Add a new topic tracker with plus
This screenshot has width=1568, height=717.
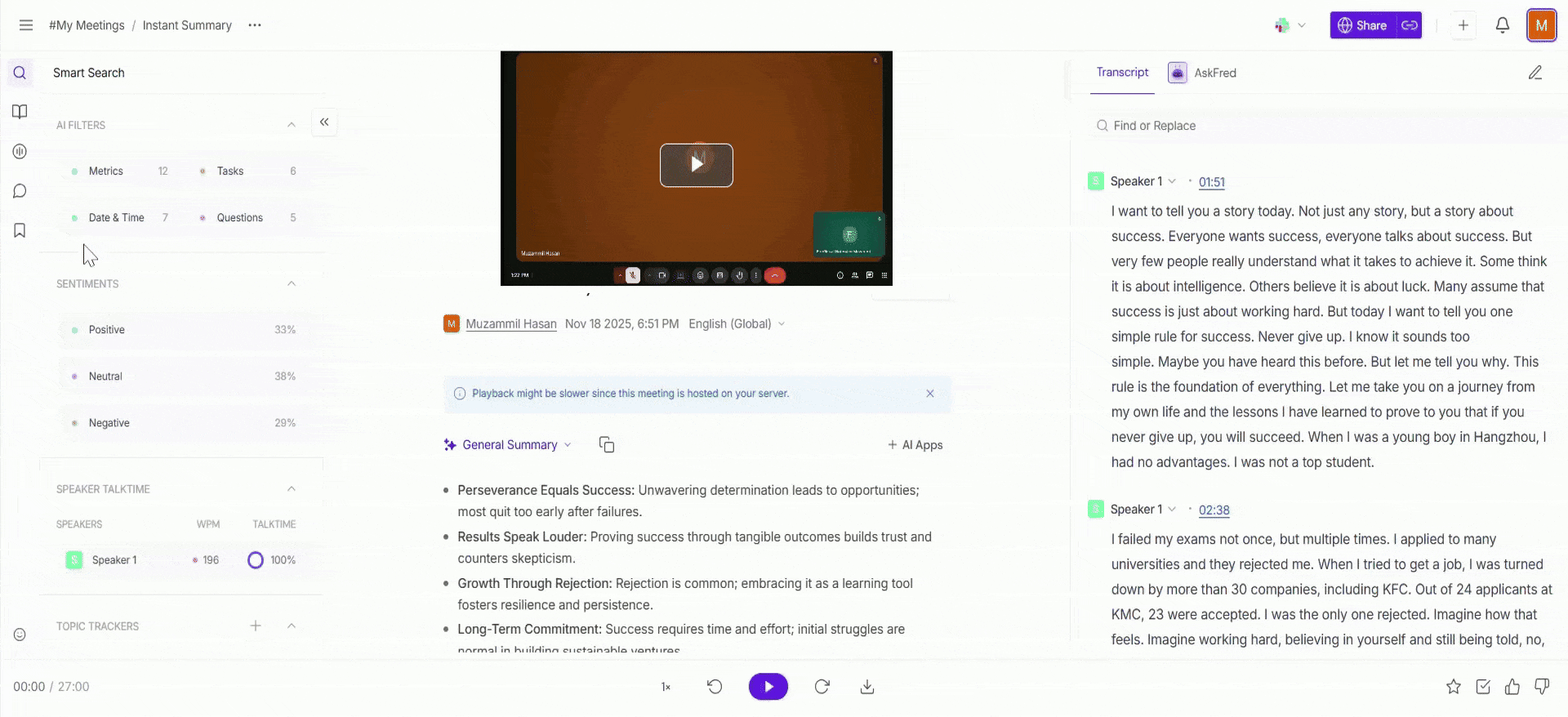tap(256, 626)
